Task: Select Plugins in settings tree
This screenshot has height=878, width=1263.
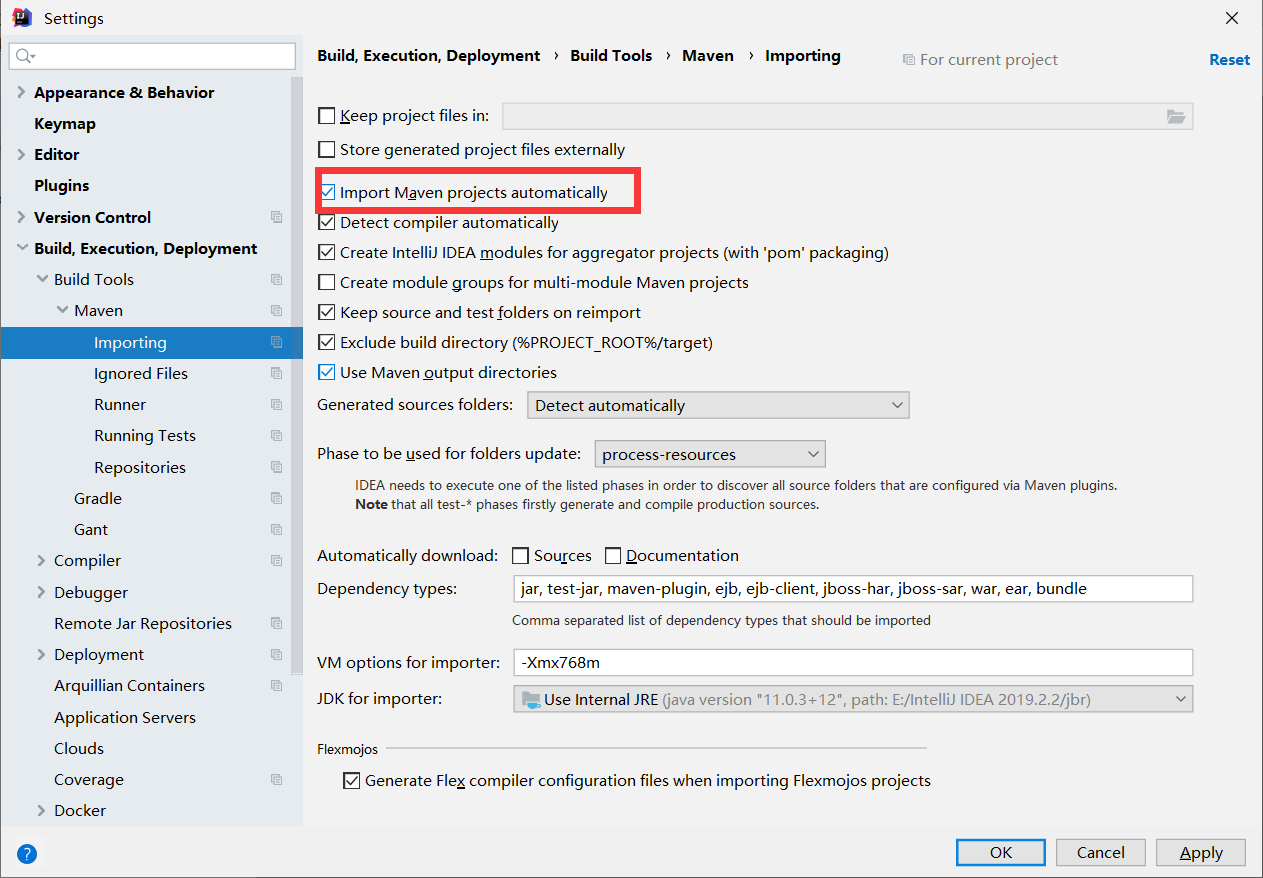Action: 62,186
